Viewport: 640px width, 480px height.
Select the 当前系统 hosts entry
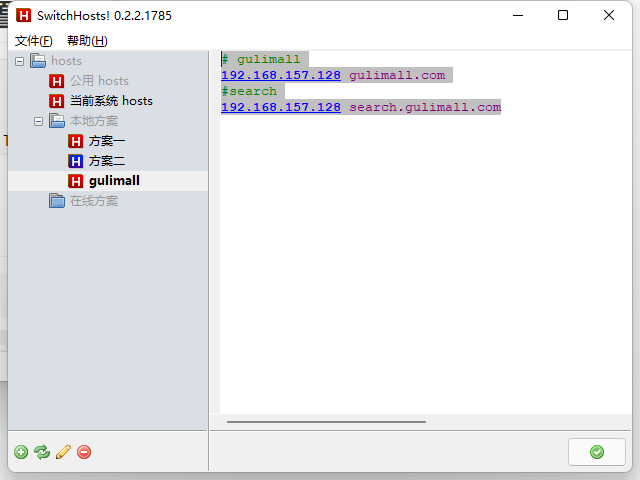(x=111, y=101)
